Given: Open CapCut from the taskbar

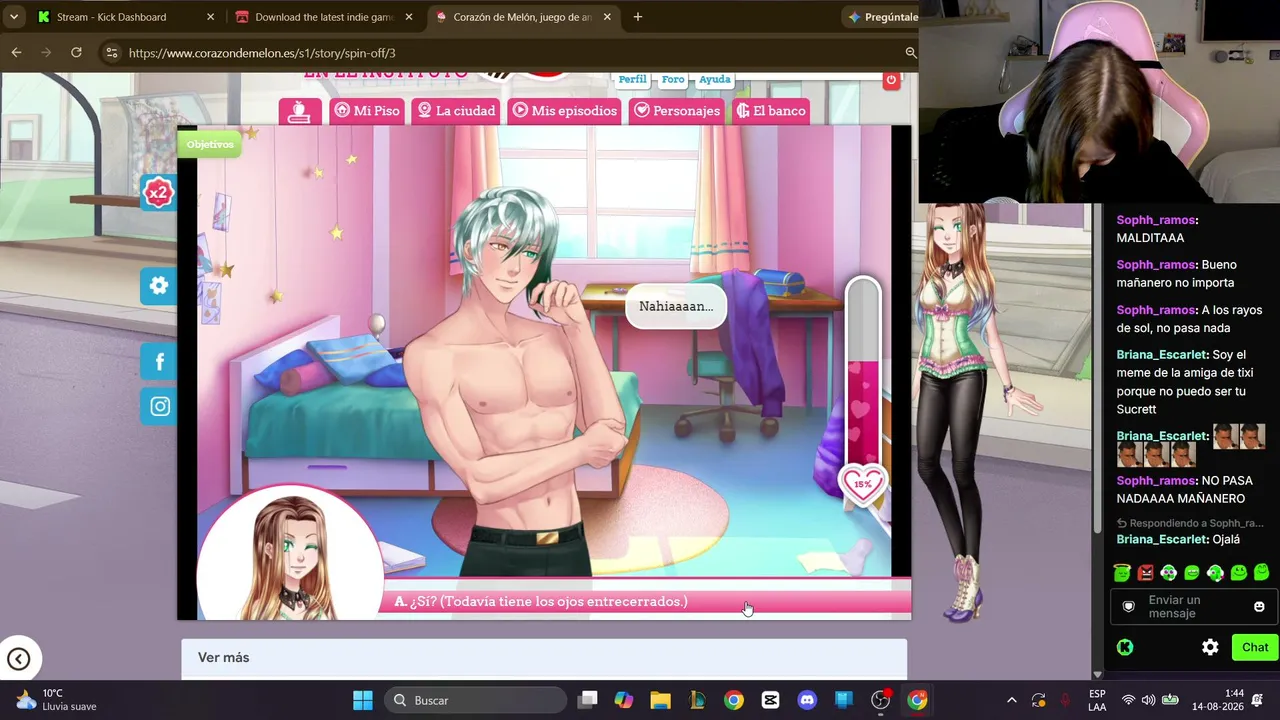Looking at the screenshot, I should pyautogui.click(x=770, y=700).
